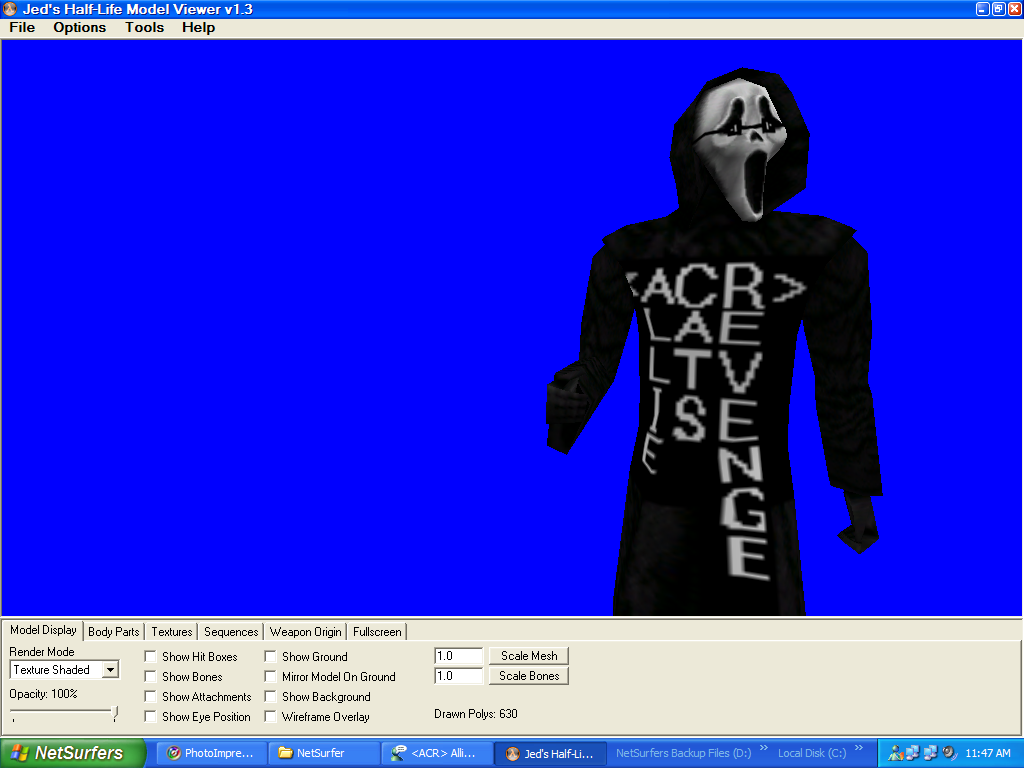
Task: Switch to the Fullscreen tab
Action: point(377,632)
